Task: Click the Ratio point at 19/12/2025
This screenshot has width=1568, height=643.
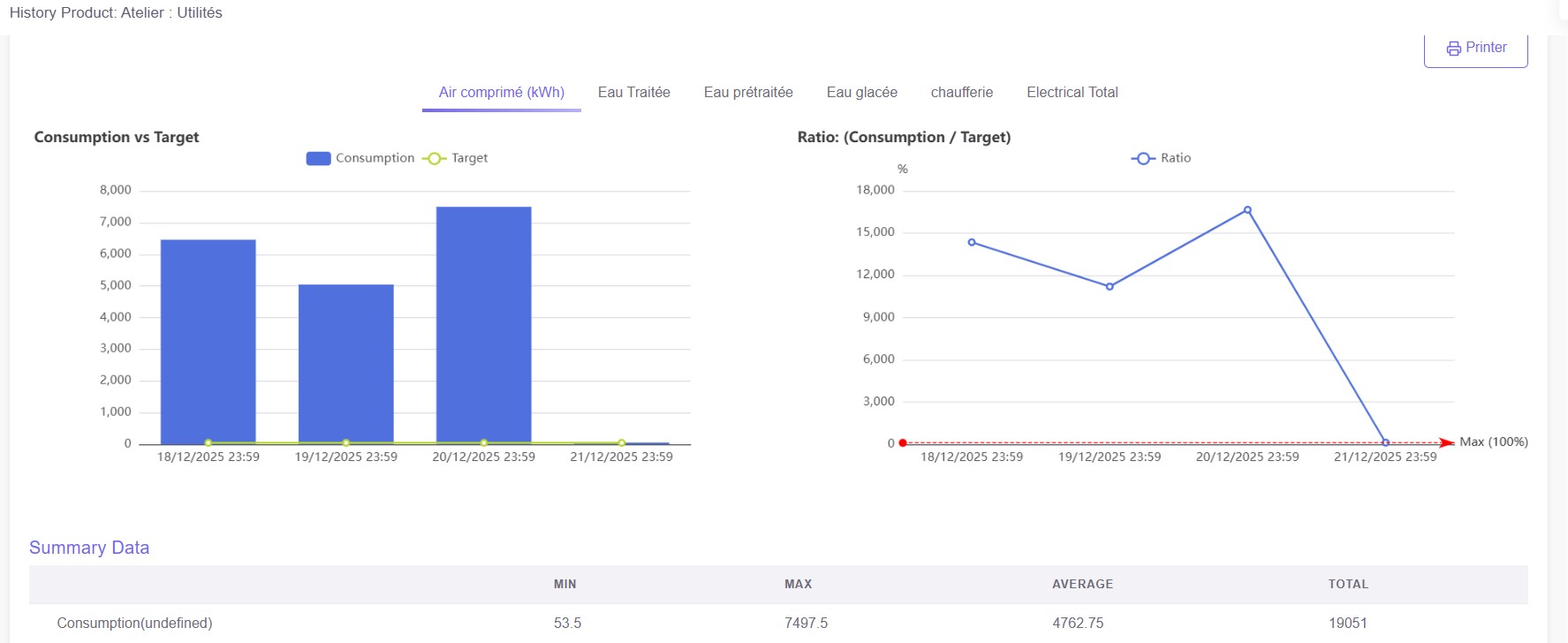Action: click(1110, 286)
